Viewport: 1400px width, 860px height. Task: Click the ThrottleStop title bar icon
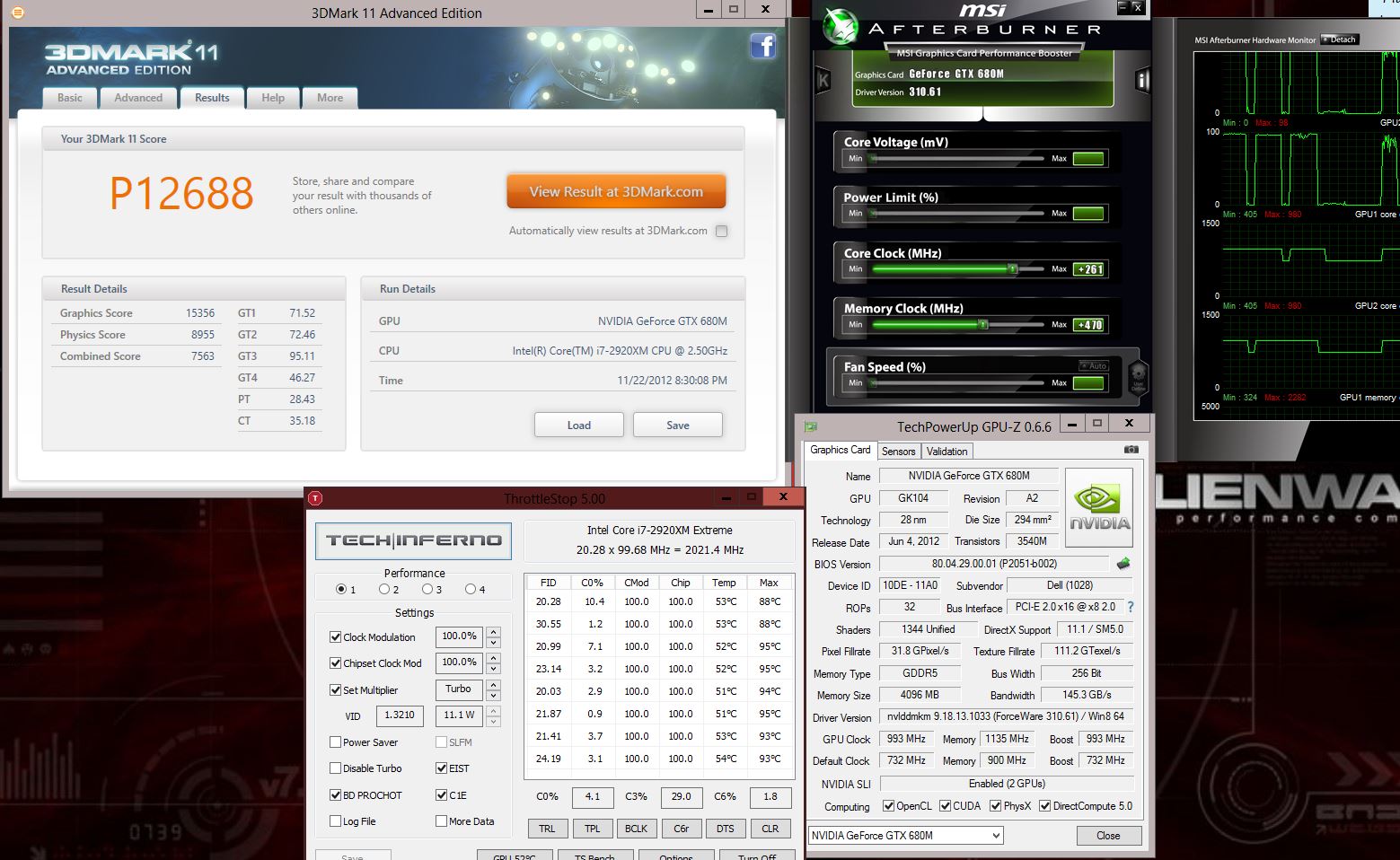(315, 497)
